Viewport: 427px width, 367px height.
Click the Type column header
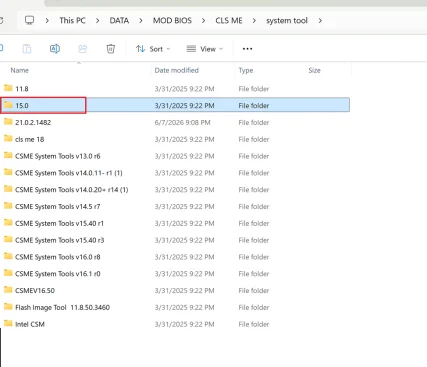coord(246,70)
